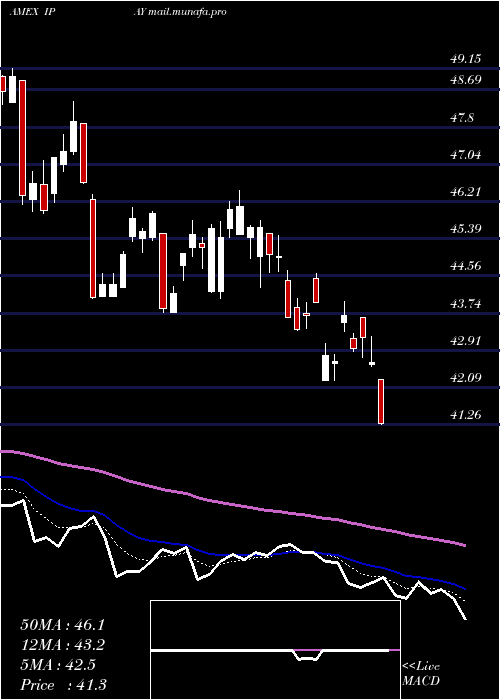Click the 47.04 price level label

pos(465,155)
